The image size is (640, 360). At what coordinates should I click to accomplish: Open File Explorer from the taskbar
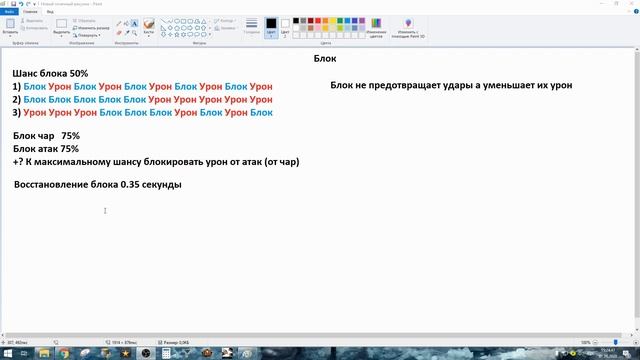click(44, 353)
